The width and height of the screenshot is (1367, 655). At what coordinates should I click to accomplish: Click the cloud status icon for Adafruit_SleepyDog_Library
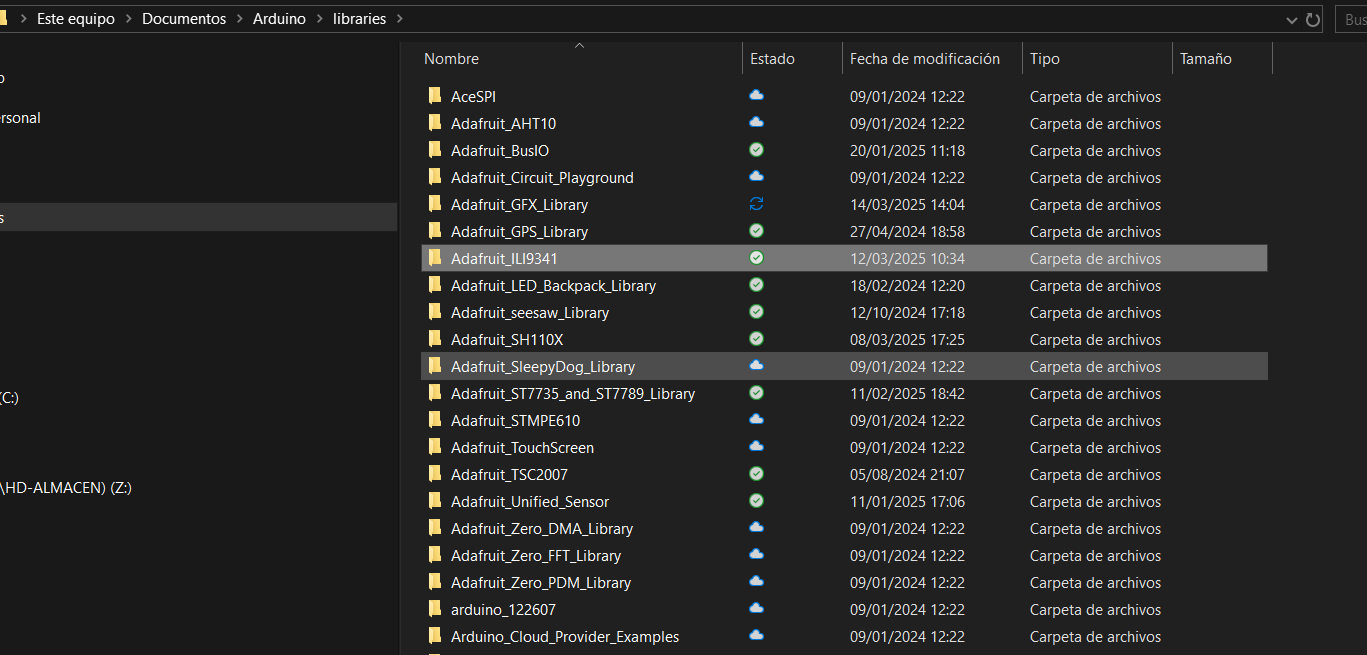pyautogui.click(x=757, y=365)
